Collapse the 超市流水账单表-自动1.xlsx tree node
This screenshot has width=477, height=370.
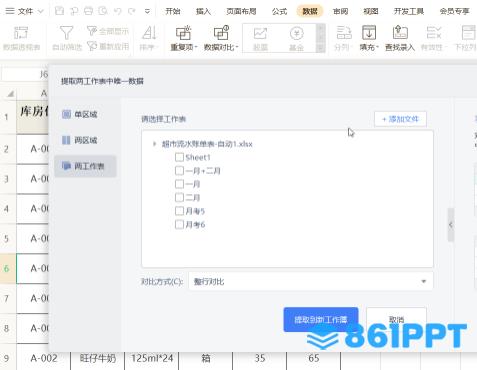point(154,144)
